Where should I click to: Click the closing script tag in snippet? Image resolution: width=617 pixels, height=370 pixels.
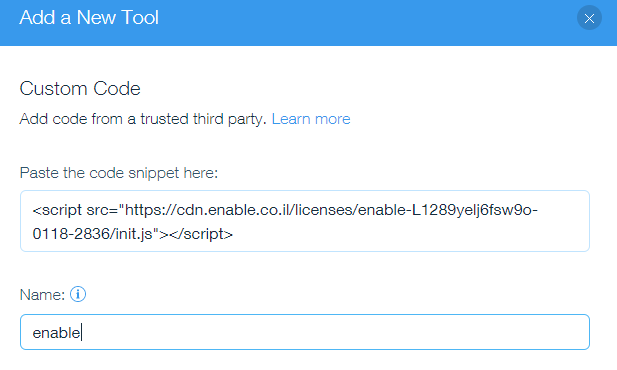[201, 234]
